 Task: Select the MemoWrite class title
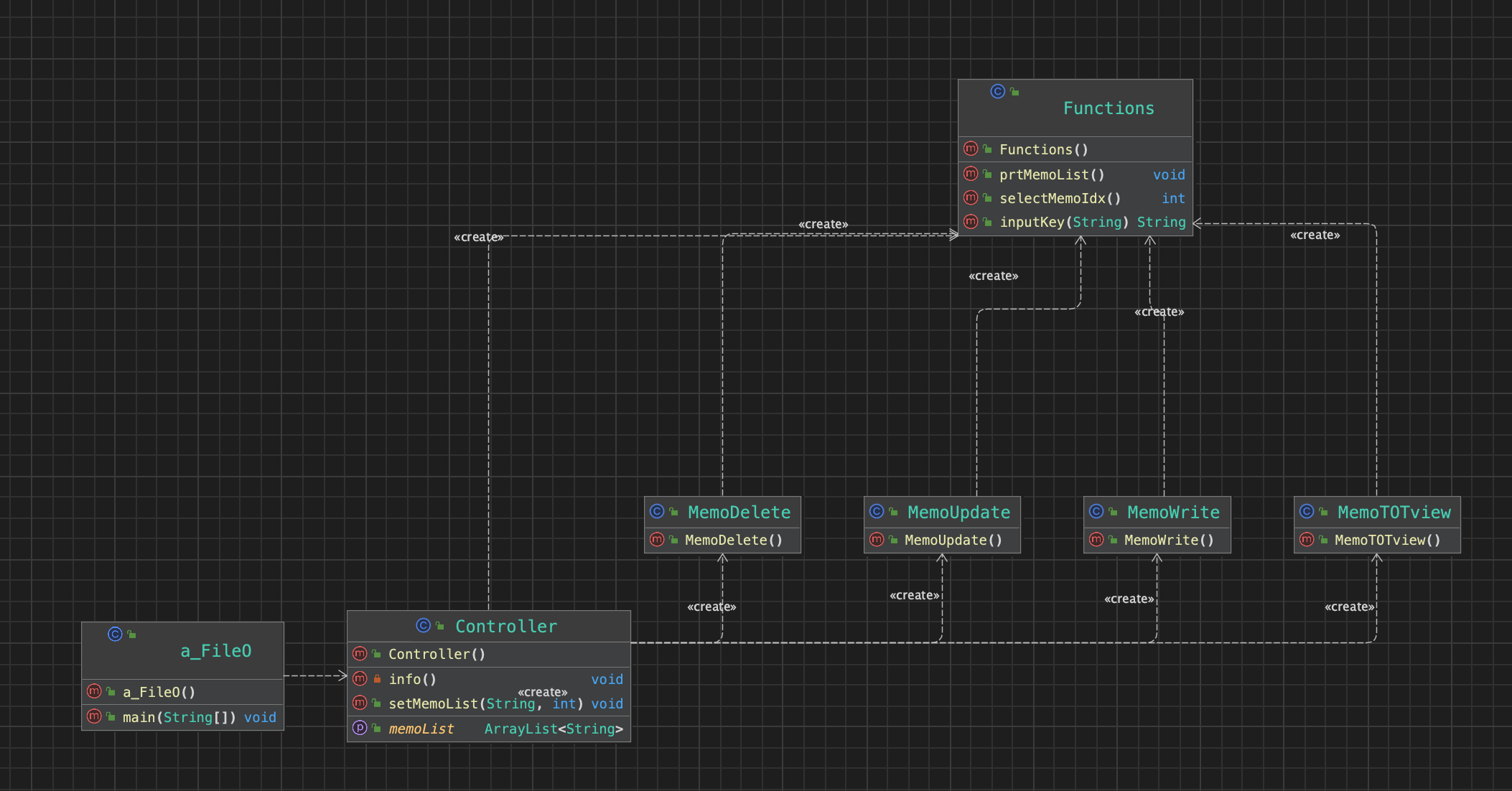pos(1173,512)
